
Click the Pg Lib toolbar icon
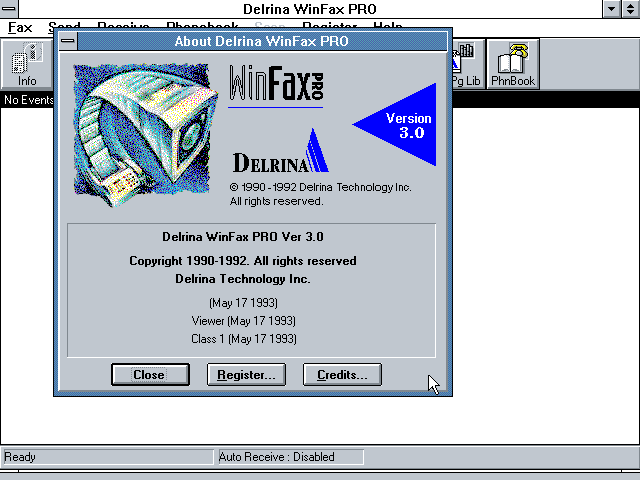pos(468,64)
